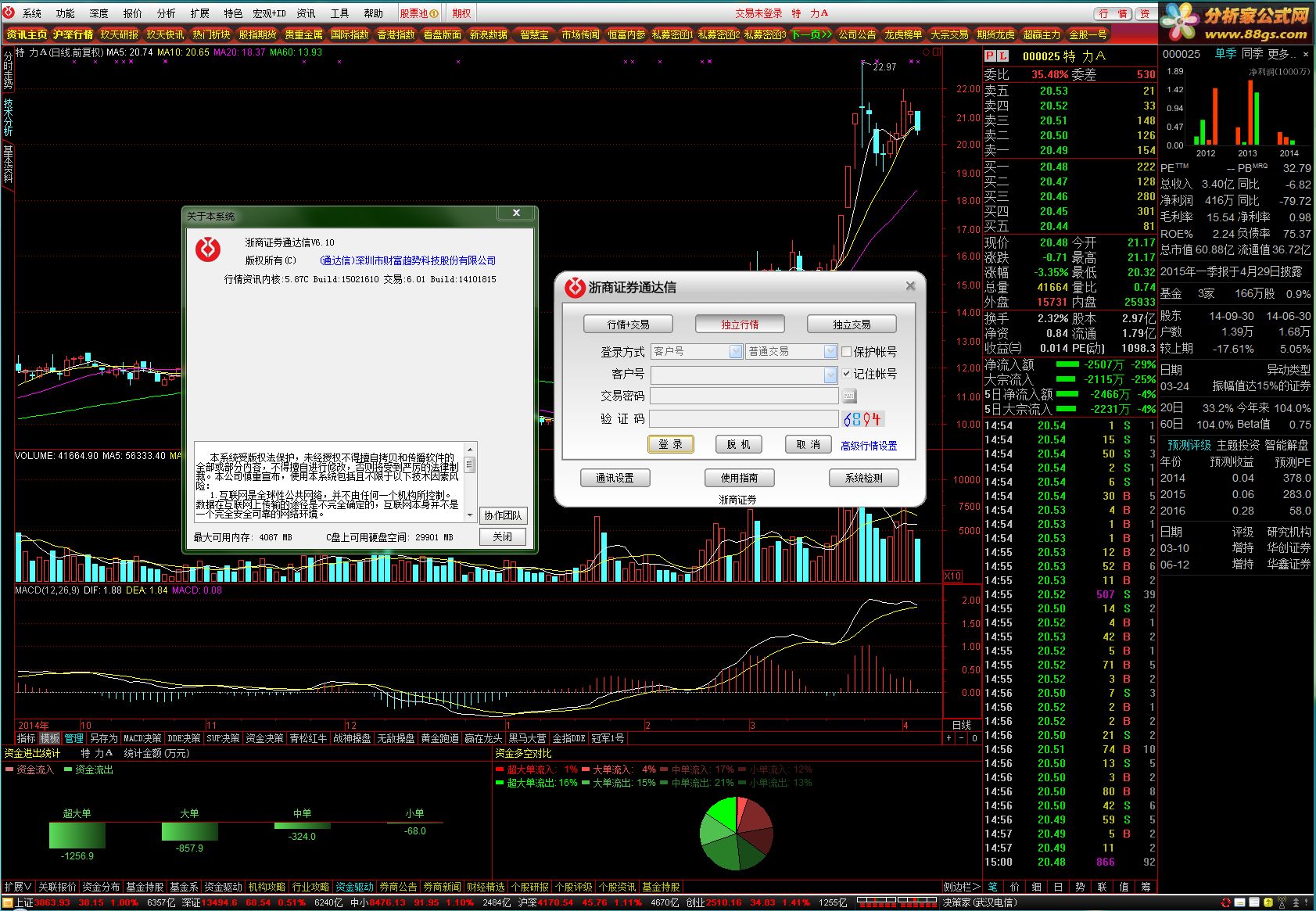Open the 深圳市财富趋势科技 copyright link
1316x911 pixels.
408,260
